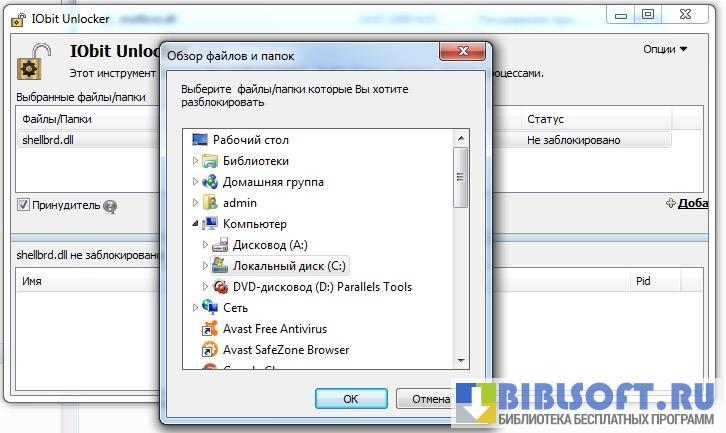
Task: Toggle the Принудитель forced mode checkbox
Action: coord(23,205)
